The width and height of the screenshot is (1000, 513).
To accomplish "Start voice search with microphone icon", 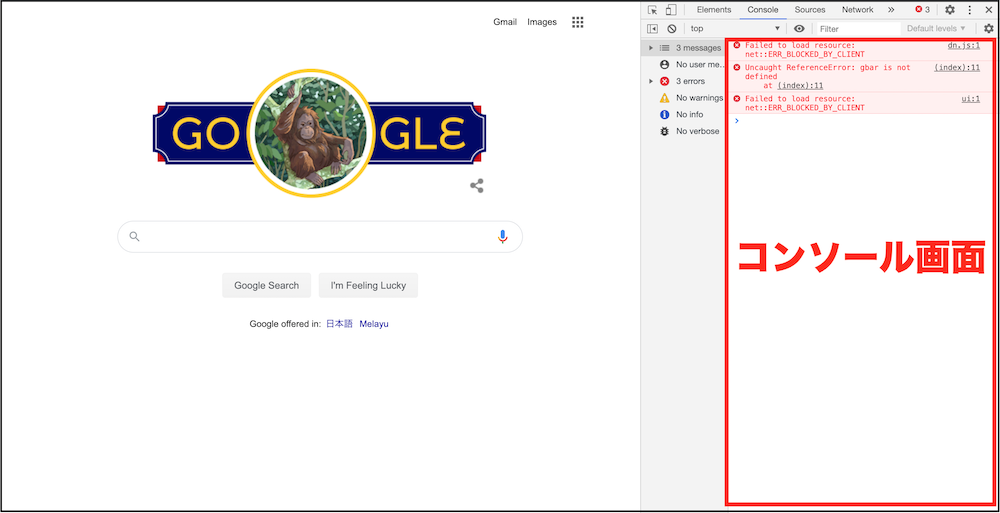I will (503, 237).
